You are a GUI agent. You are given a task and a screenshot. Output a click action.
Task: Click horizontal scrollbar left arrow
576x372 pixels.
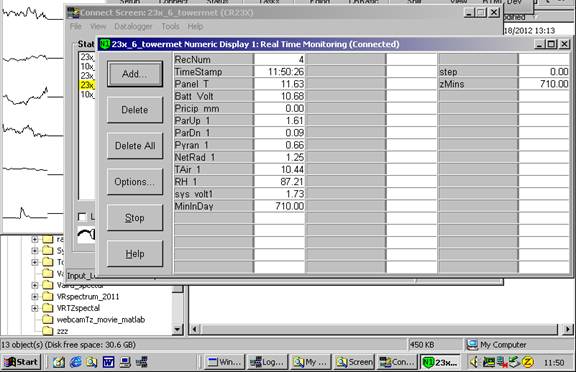195,329
